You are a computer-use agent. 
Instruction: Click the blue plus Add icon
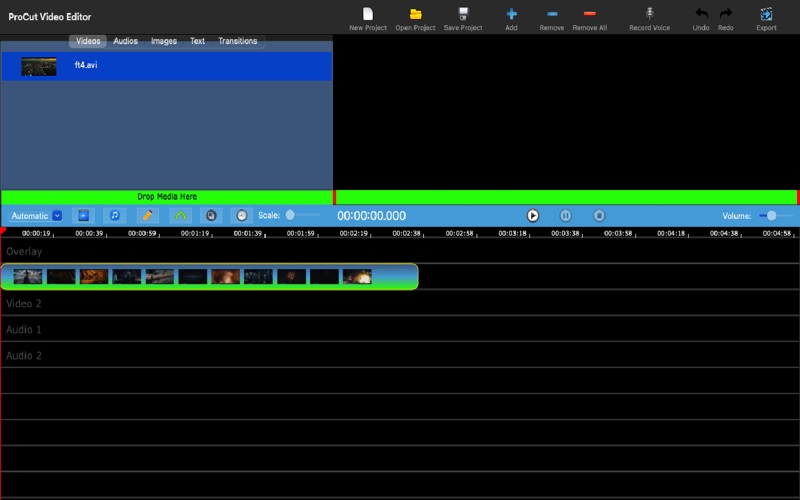coord(511,14)
